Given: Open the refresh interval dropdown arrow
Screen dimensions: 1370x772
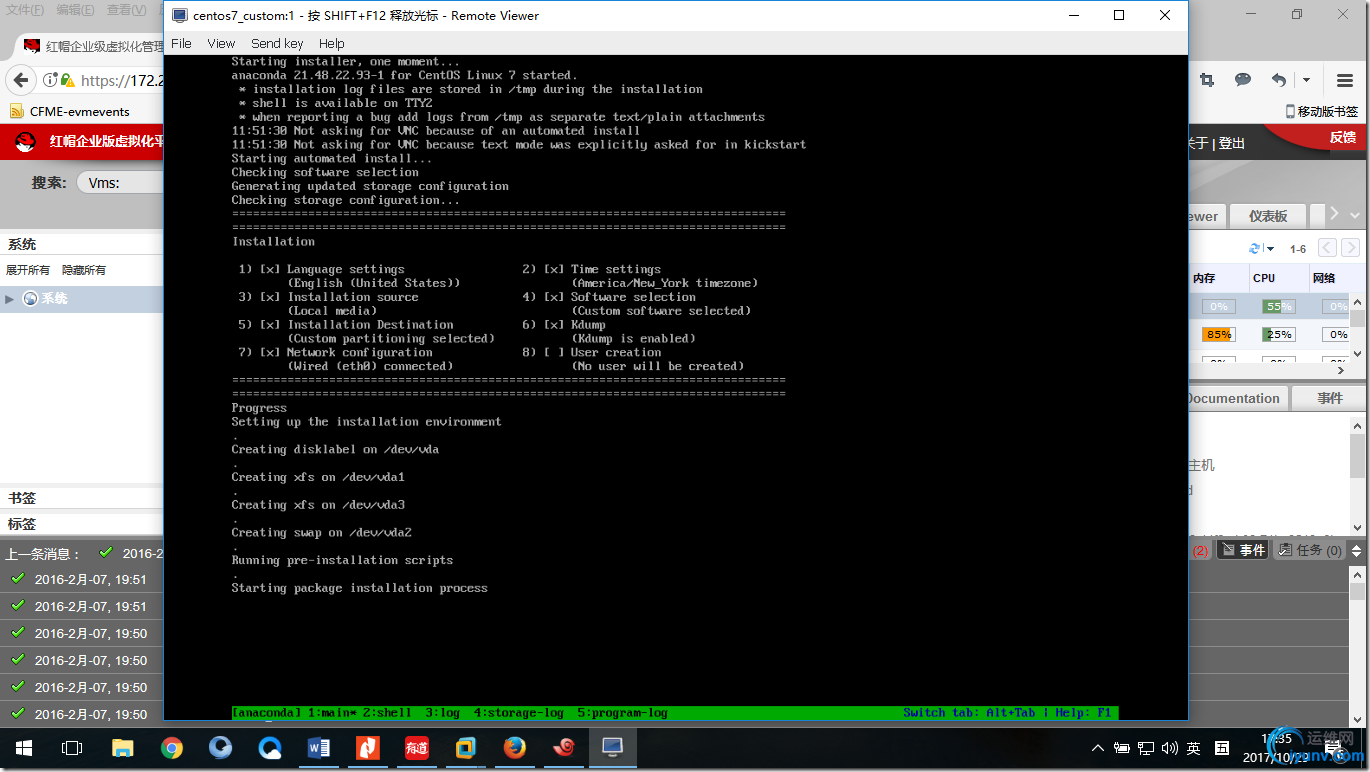Looking at the screenshot, I should coord(1270,249).
